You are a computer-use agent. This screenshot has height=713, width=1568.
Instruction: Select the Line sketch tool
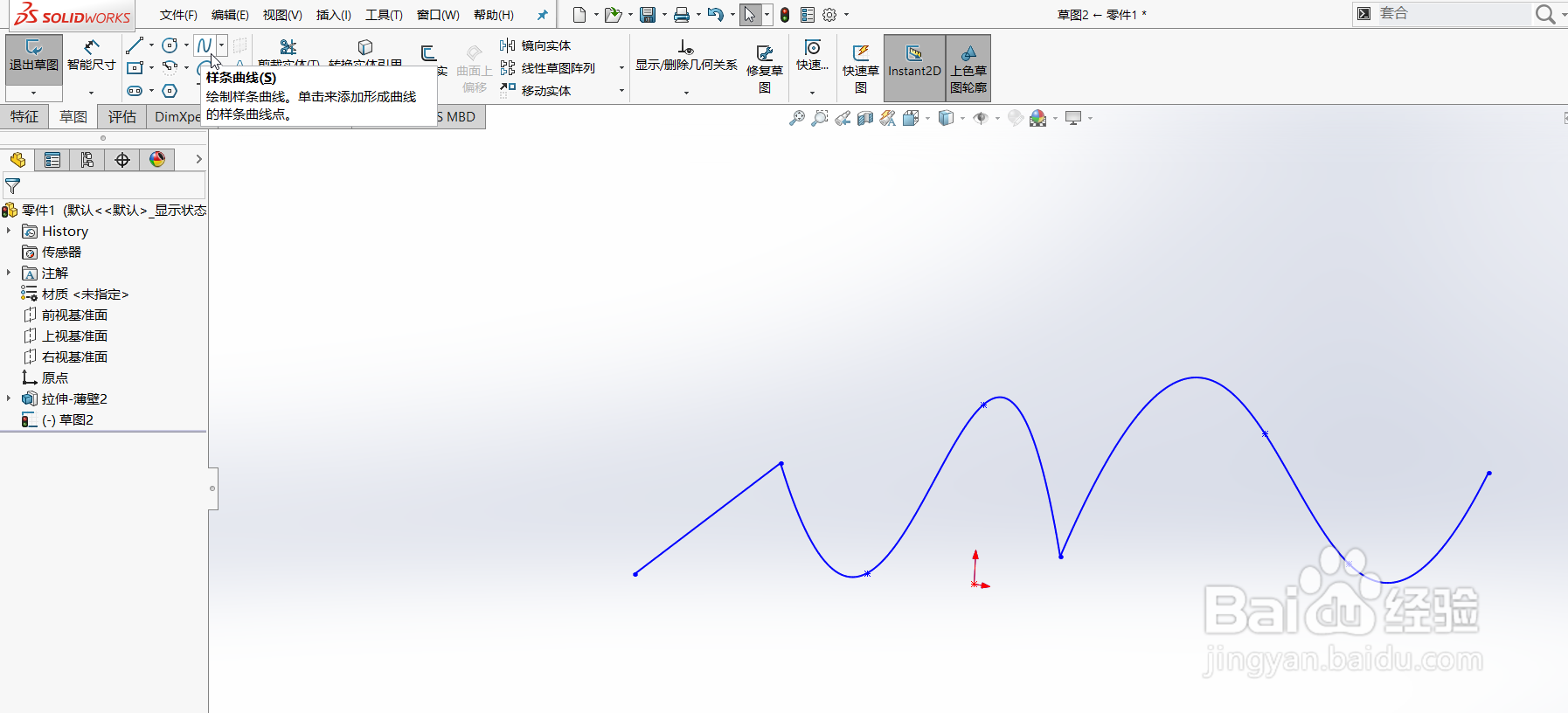coord(134,45)
